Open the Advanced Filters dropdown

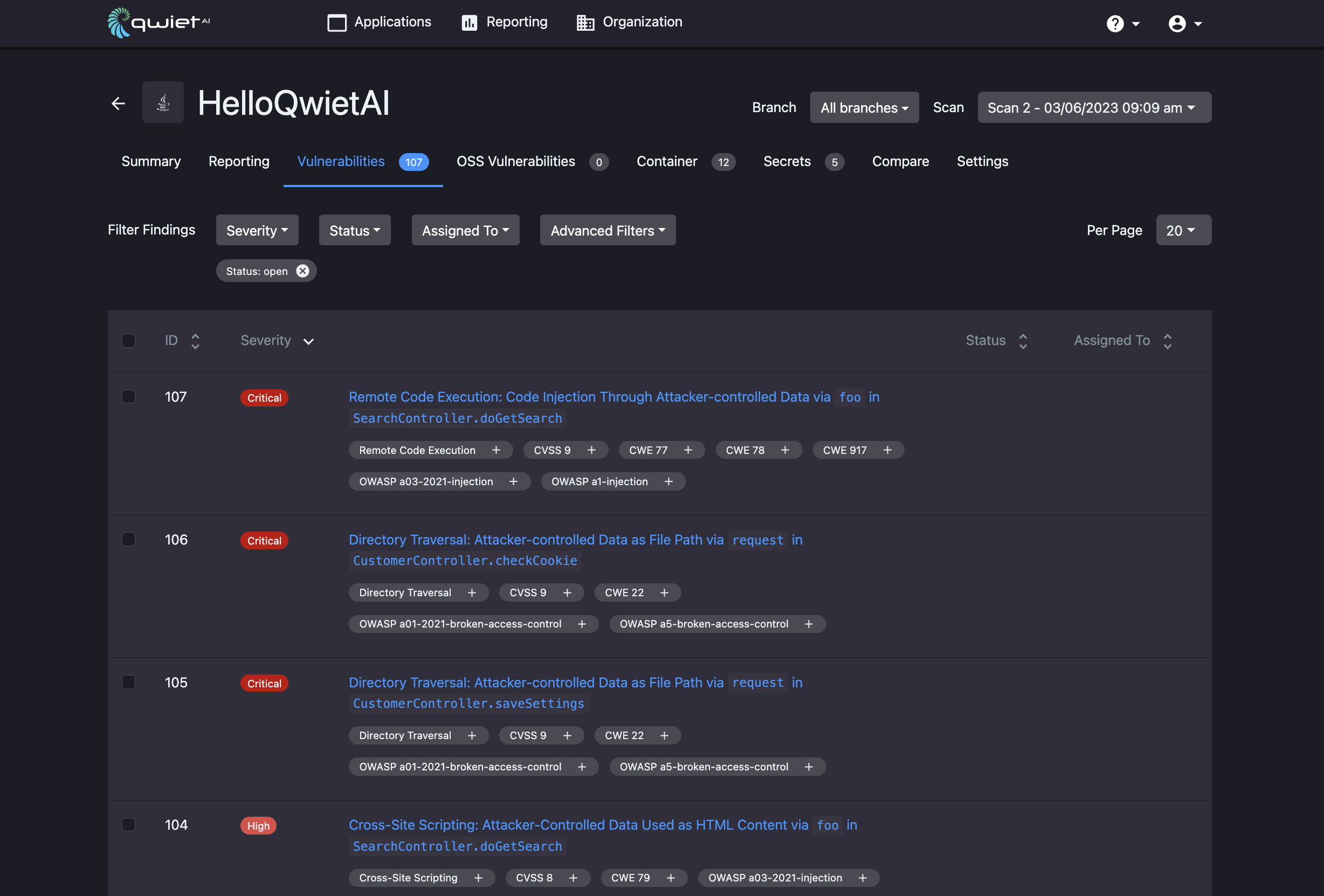(x=608, y=230)
